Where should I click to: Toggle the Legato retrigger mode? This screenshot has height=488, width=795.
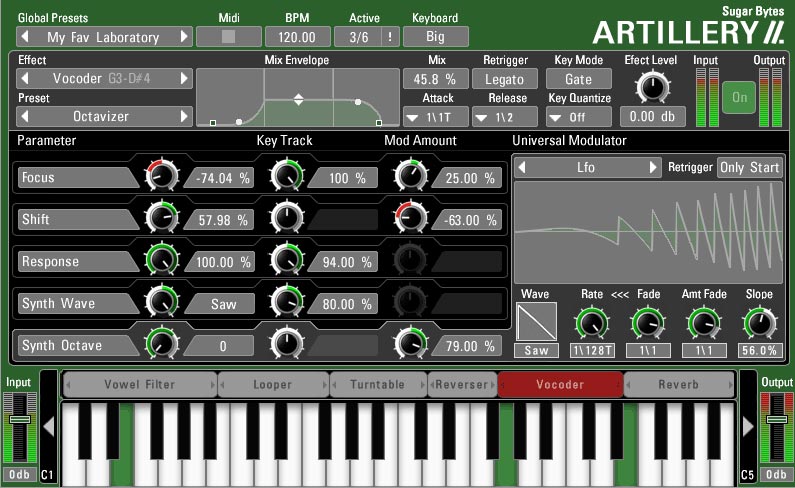tap(505, 79)
